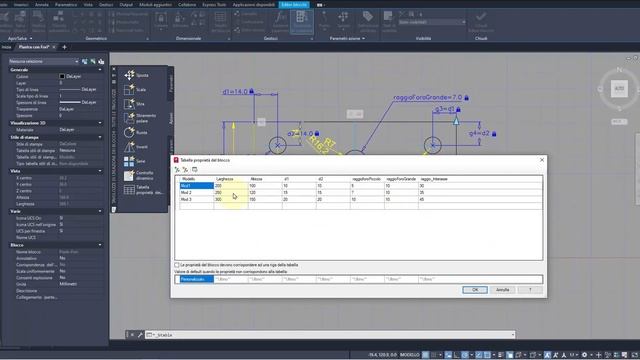640x360 pixels.
Task: Click the second toolbar icon in table dialog
Action: click(x=185, y=169)
